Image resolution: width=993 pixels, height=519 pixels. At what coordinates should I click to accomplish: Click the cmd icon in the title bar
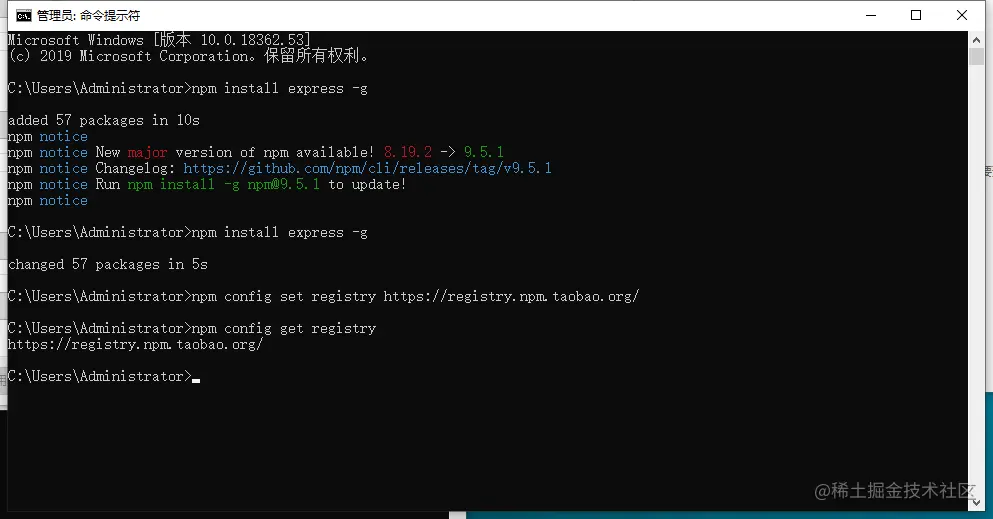click(23, 16)
